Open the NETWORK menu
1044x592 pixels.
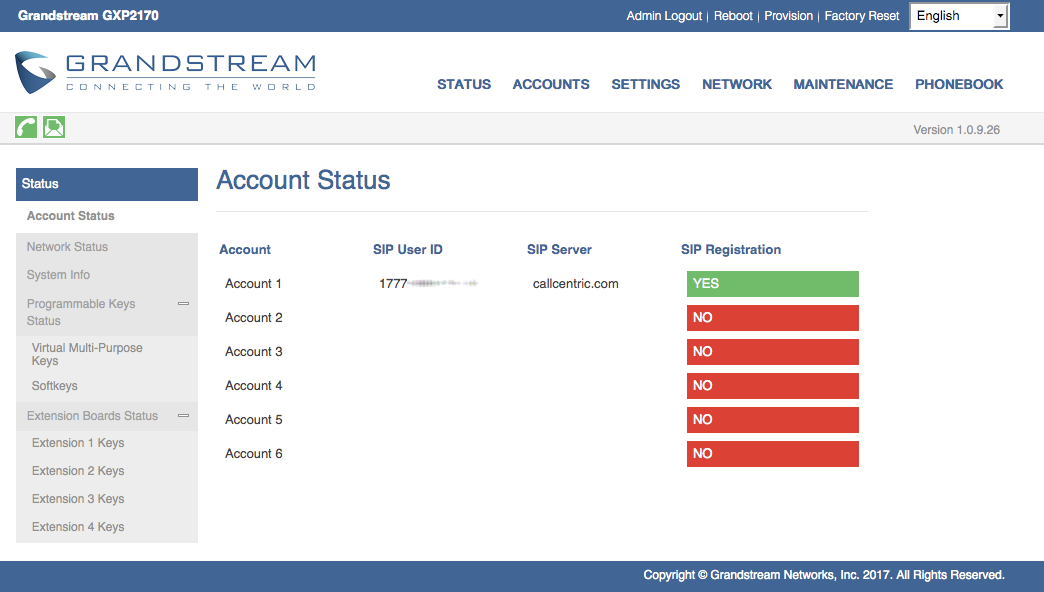737,85
